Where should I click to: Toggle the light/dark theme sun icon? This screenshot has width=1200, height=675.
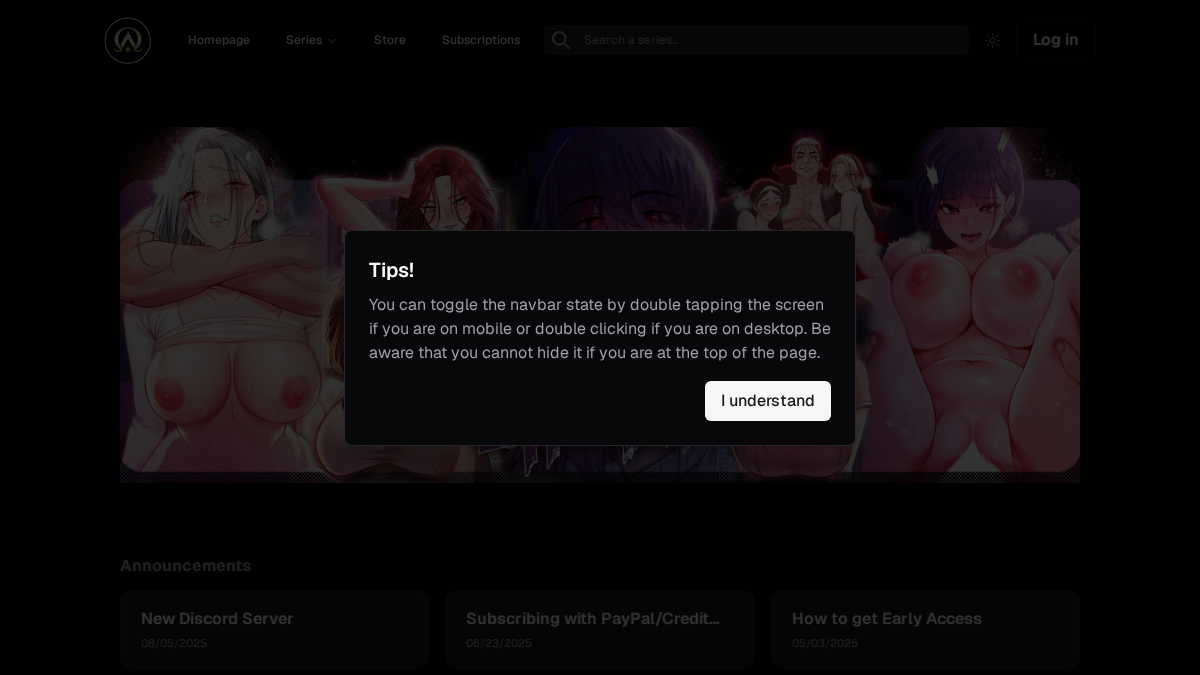pos(992,40)
